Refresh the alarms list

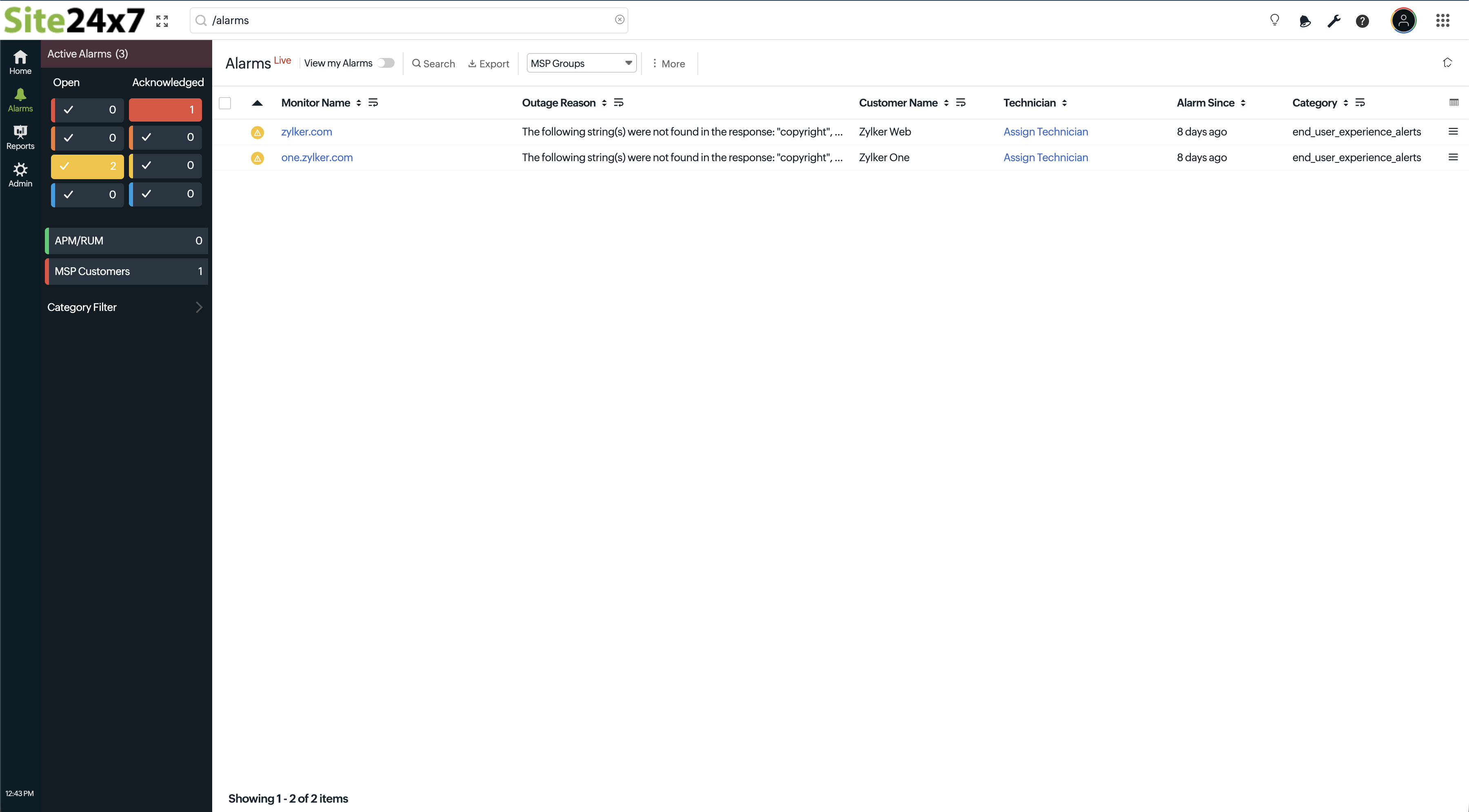pos(1447,63)
